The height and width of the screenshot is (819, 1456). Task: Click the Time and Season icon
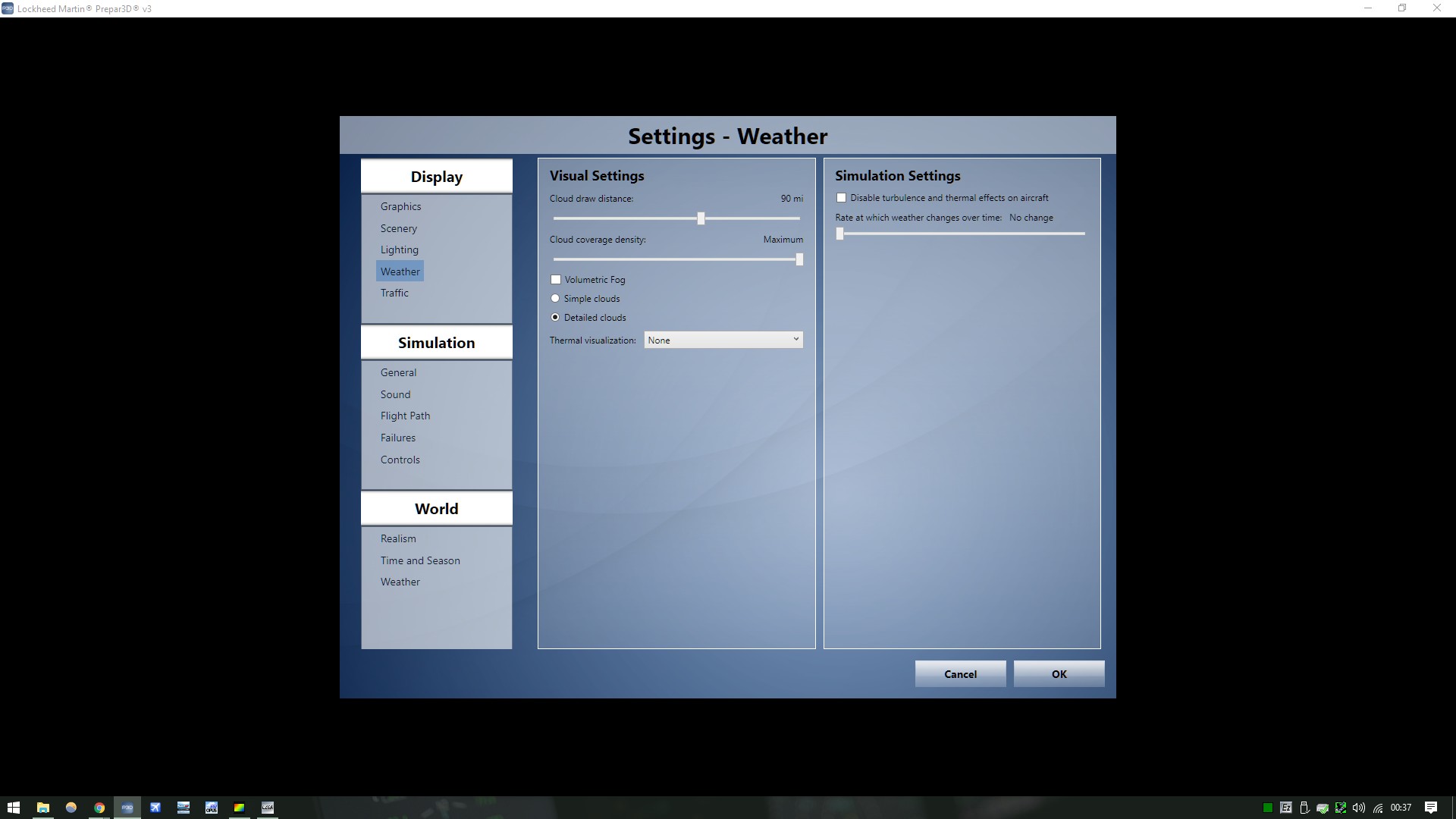click(x=420, y=559)
